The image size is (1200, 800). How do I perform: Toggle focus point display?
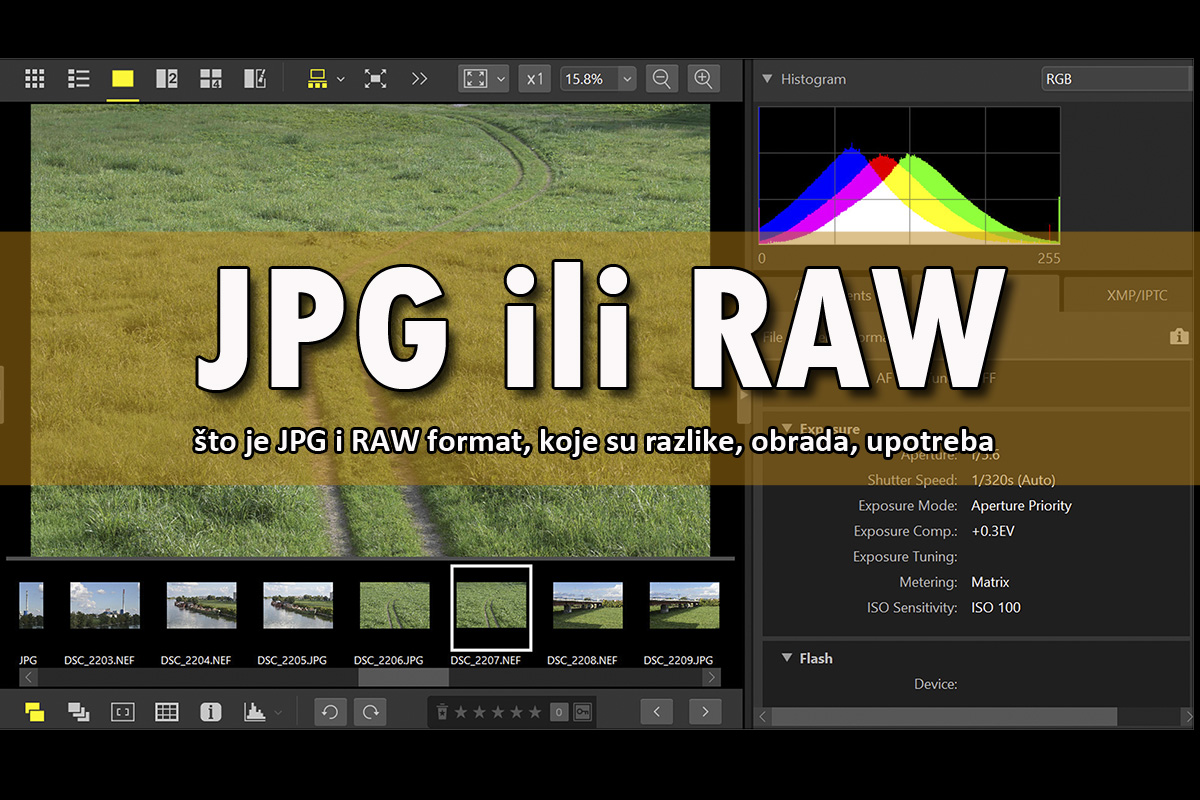pyautogui.click(x=122, y=712)
